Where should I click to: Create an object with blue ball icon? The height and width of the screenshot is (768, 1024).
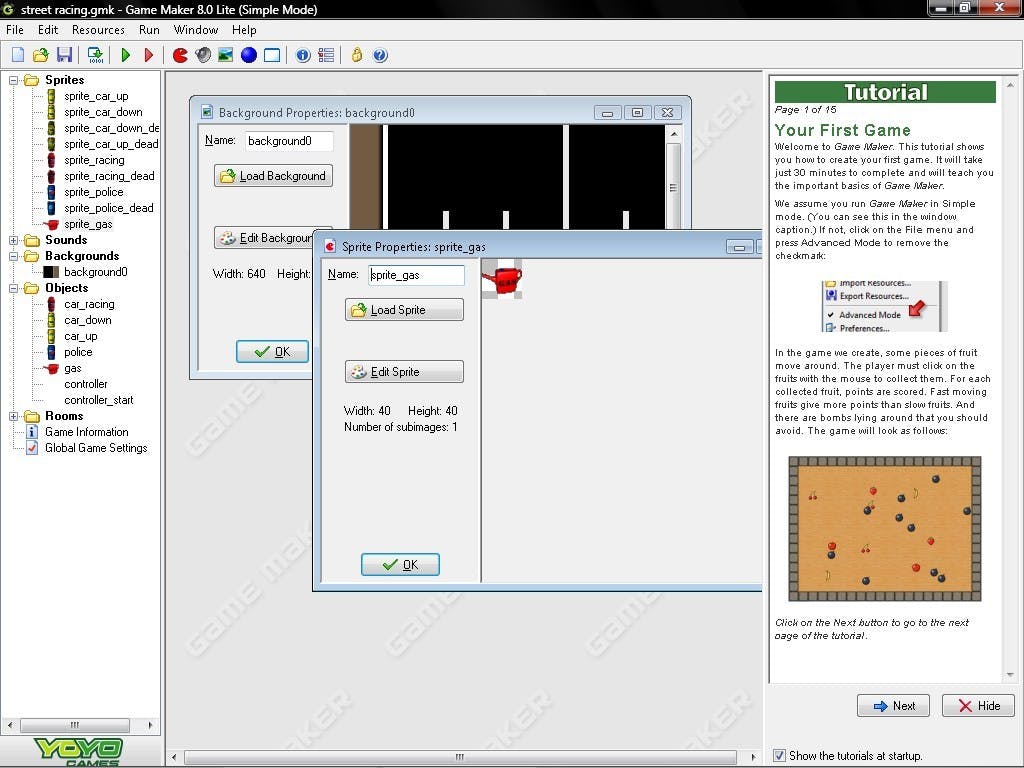click(x=249, y=56)
